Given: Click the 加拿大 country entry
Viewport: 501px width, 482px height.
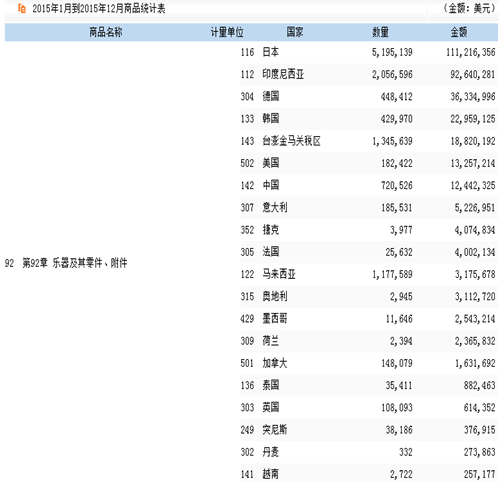Looking at the screenshot, I should [275, 363].
